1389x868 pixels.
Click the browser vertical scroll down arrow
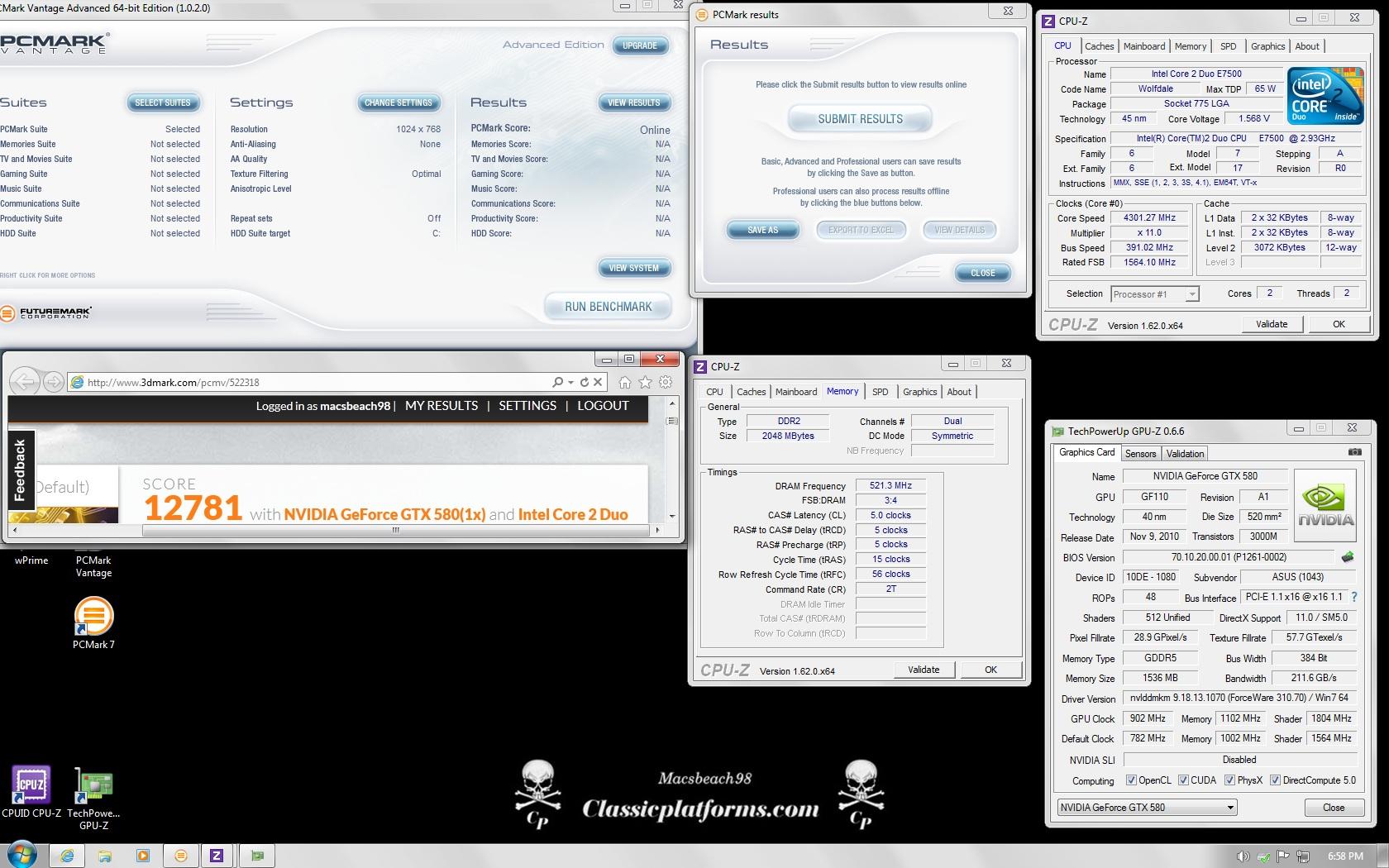click(x=672, y=516)
